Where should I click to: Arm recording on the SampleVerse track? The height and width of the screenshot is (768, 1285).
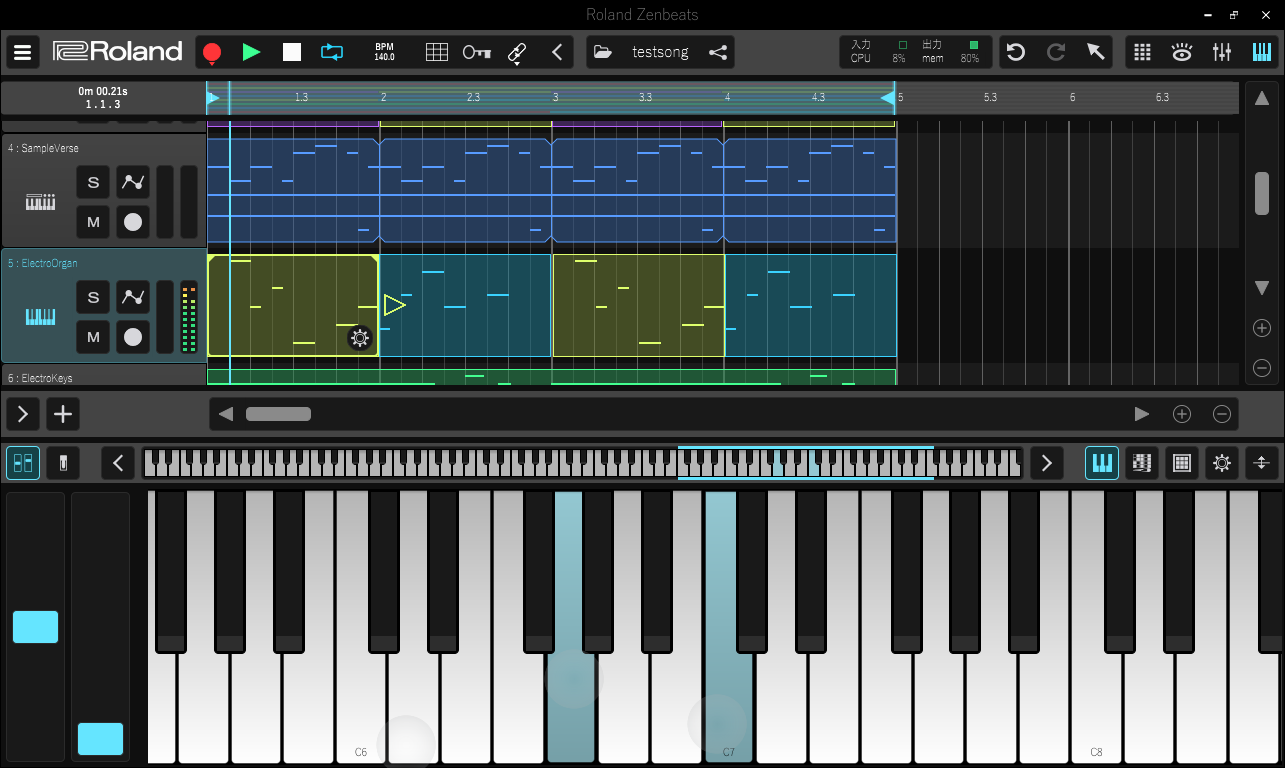point(133,222)
